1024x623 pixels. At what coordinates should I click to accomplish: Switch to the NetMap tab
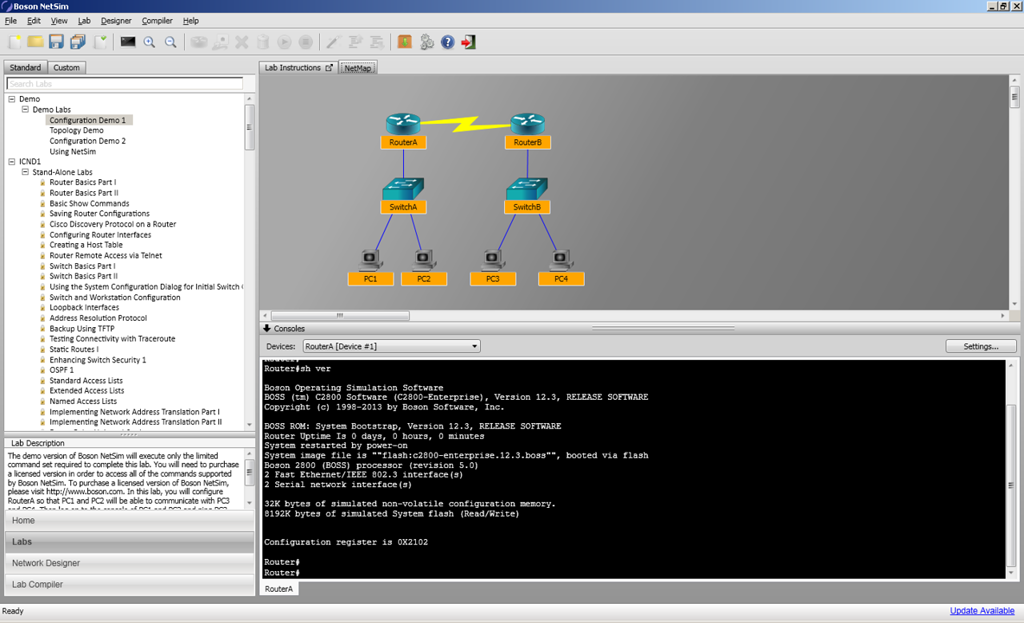coord(357,68)
